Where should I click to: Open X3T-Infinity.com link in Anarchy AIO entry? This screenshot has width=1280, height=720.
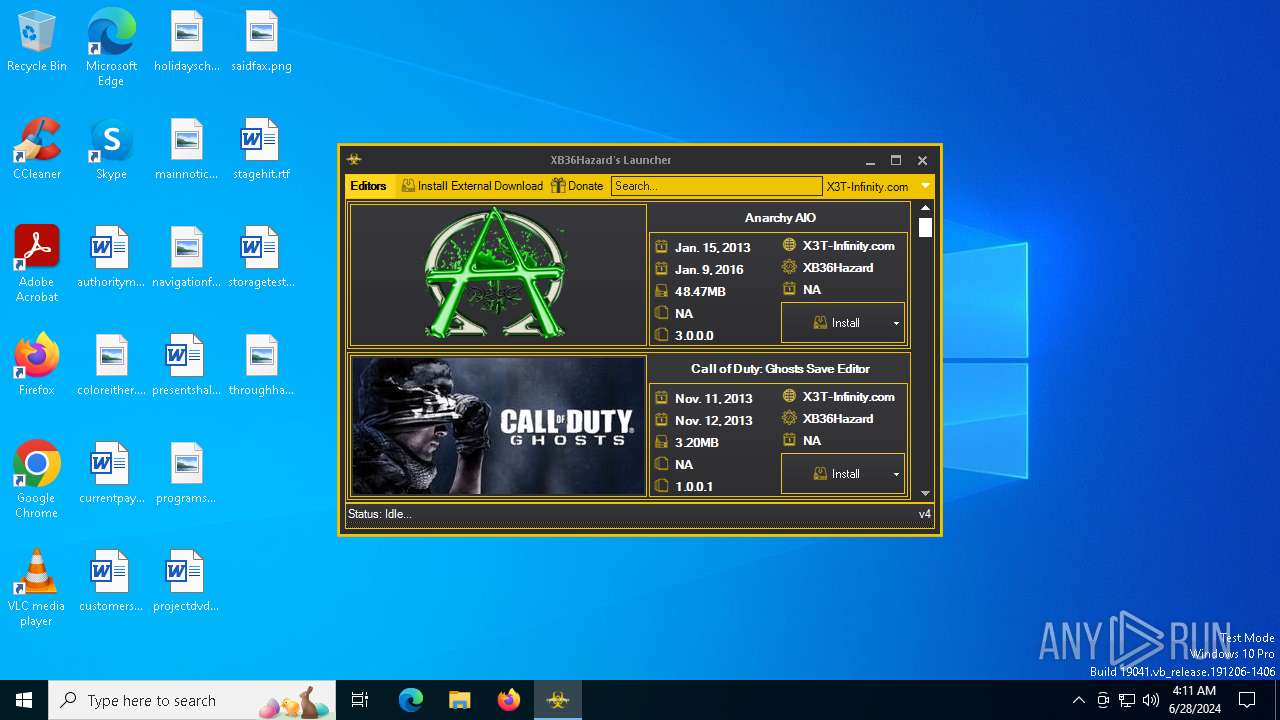(848, 246)
